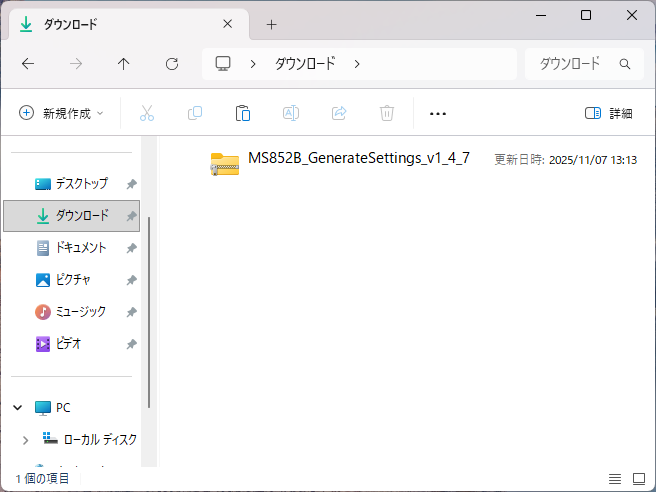Open the 新規作成 dropdown menu

tap(61, 113)
